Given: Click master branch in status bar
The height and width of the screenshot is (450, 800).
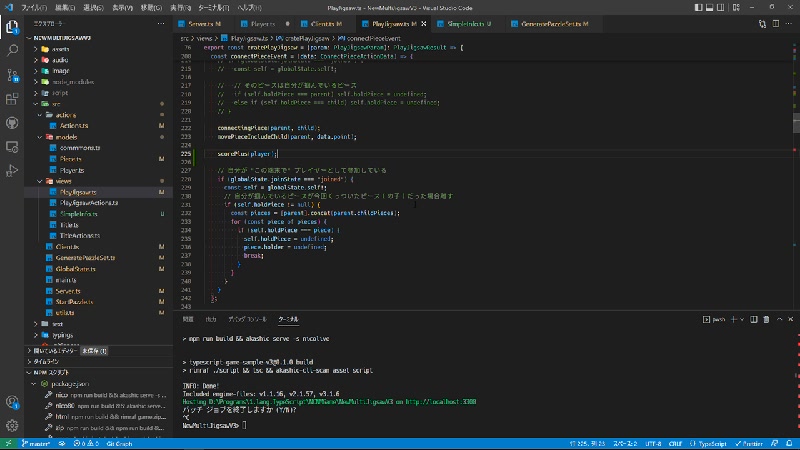Looking at the screenshot, I should click(x=36, y=444).
